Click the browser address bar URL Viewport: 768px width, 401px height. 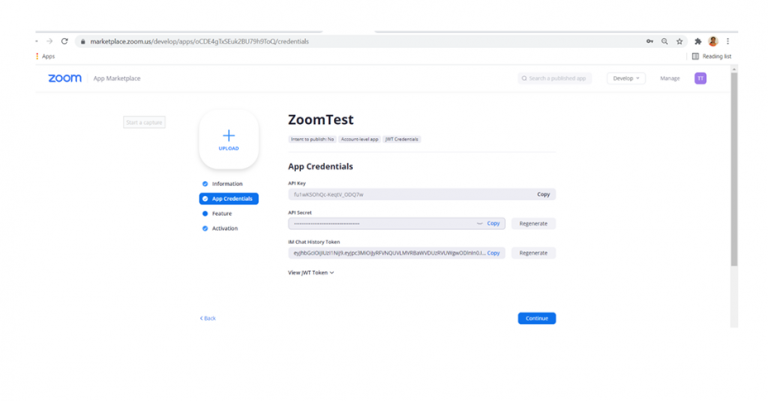pyautogui.click(x=199, y=42)
